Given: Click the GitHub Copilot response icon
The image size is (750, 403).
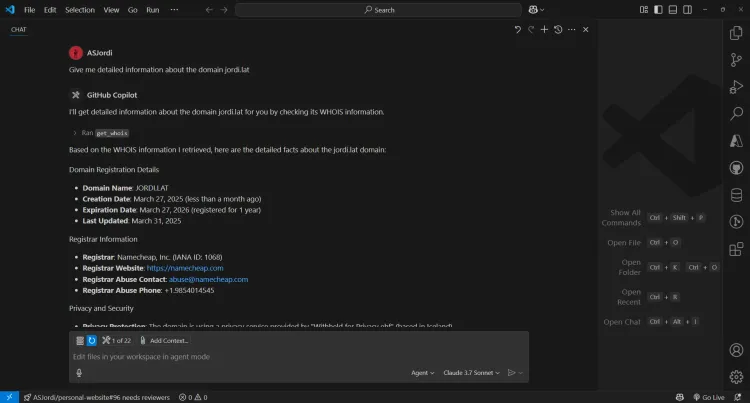Looking at the screenshot, I should click(x=76, y=95).
